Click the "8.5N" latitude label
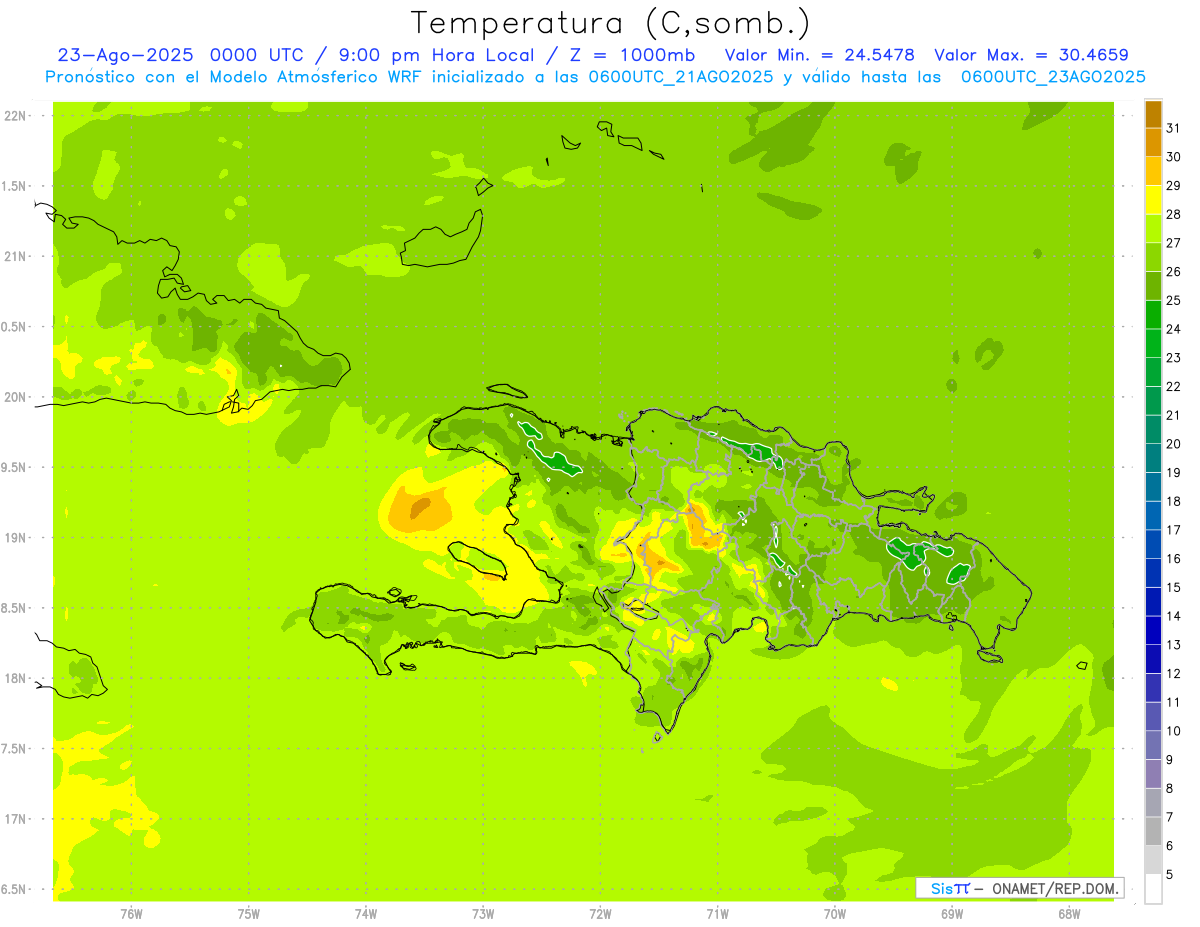Viewport: 1200px width, 927px height. [13, 608]
